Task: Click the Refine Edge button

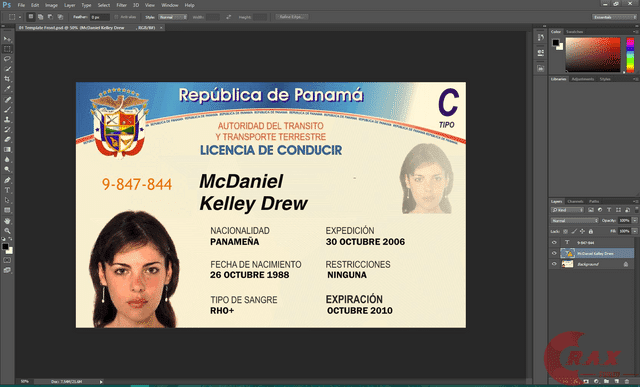Action: tap(291, 17)
